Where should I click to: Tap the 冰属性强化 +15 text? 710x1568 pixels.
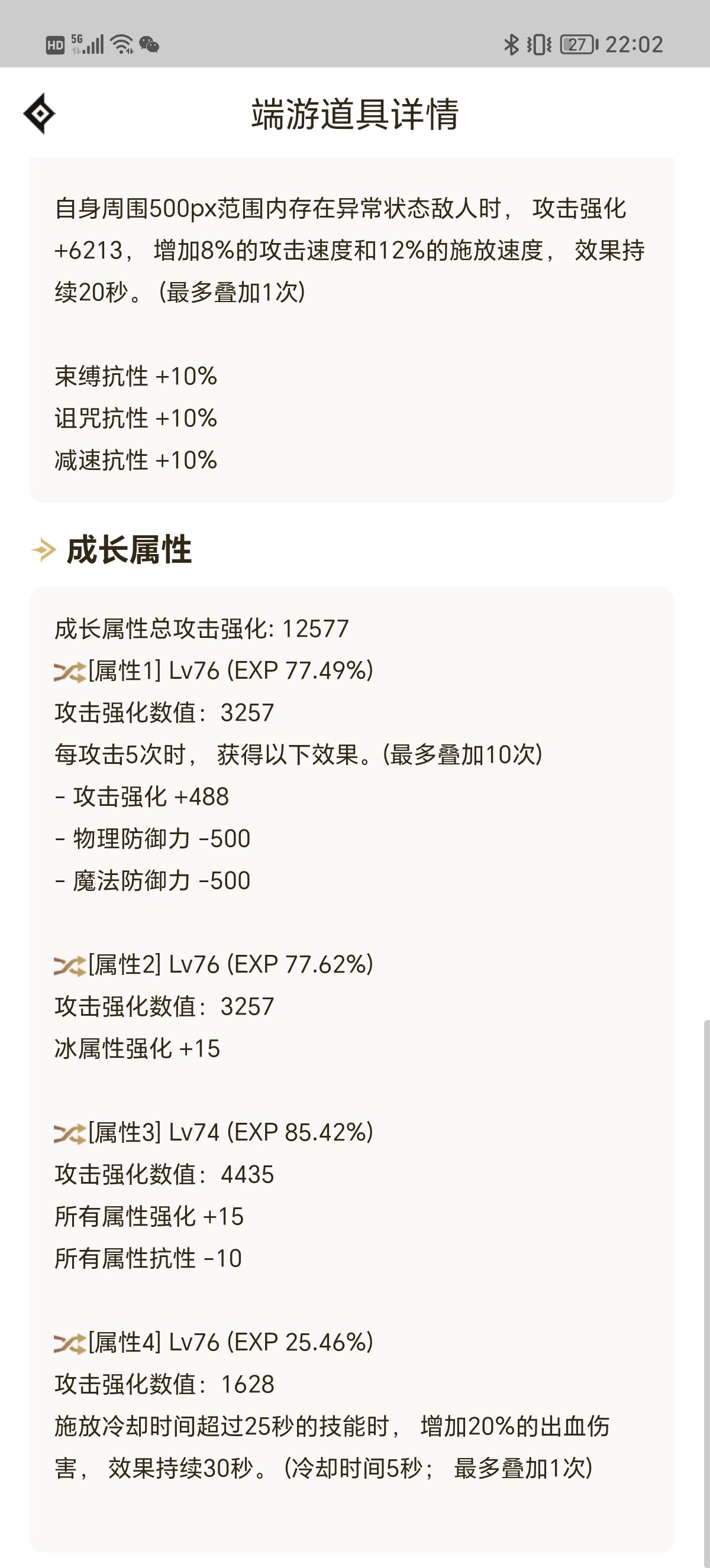[x=137, y=1049]
